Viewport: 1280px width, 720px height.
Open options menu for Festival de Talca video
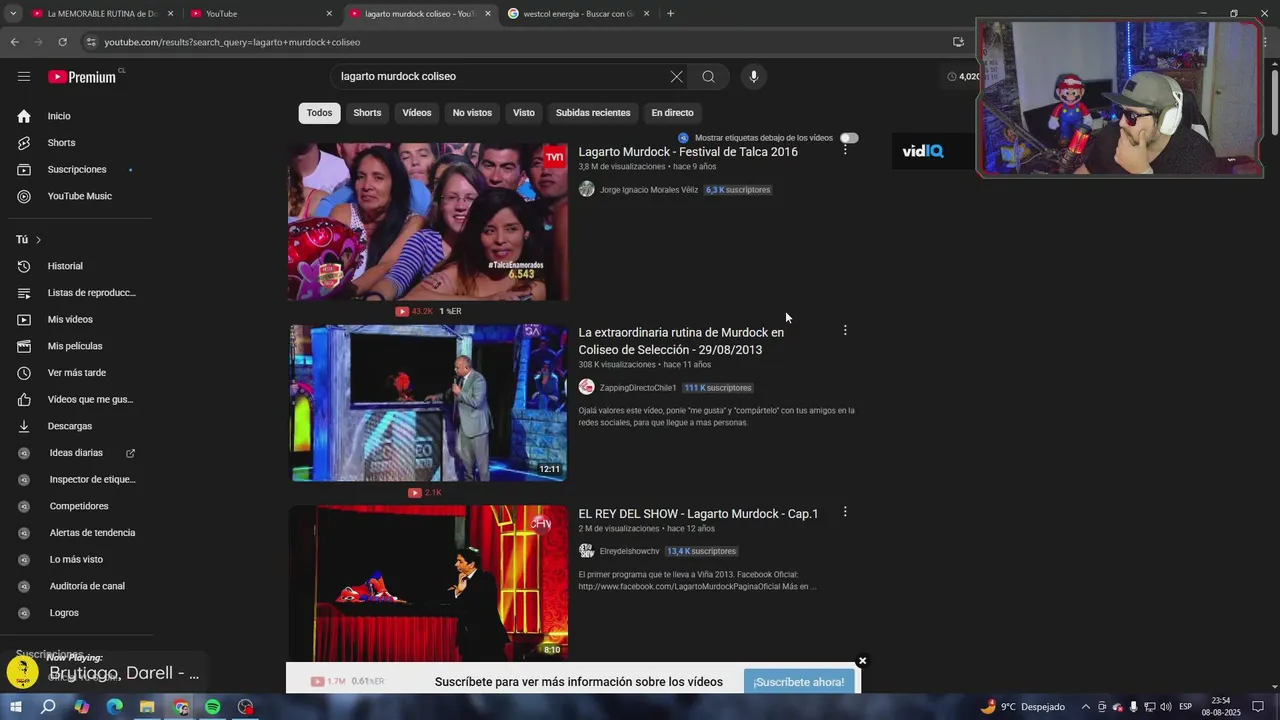(x=845, y=149)
